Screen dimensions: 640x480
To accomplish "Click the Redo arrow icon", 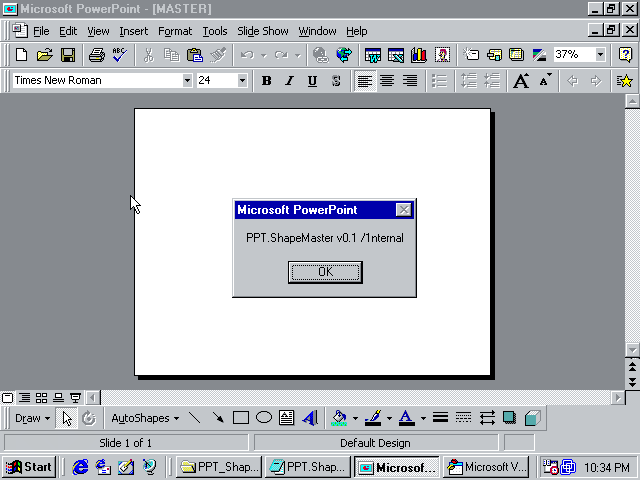I will pos(281,55).
